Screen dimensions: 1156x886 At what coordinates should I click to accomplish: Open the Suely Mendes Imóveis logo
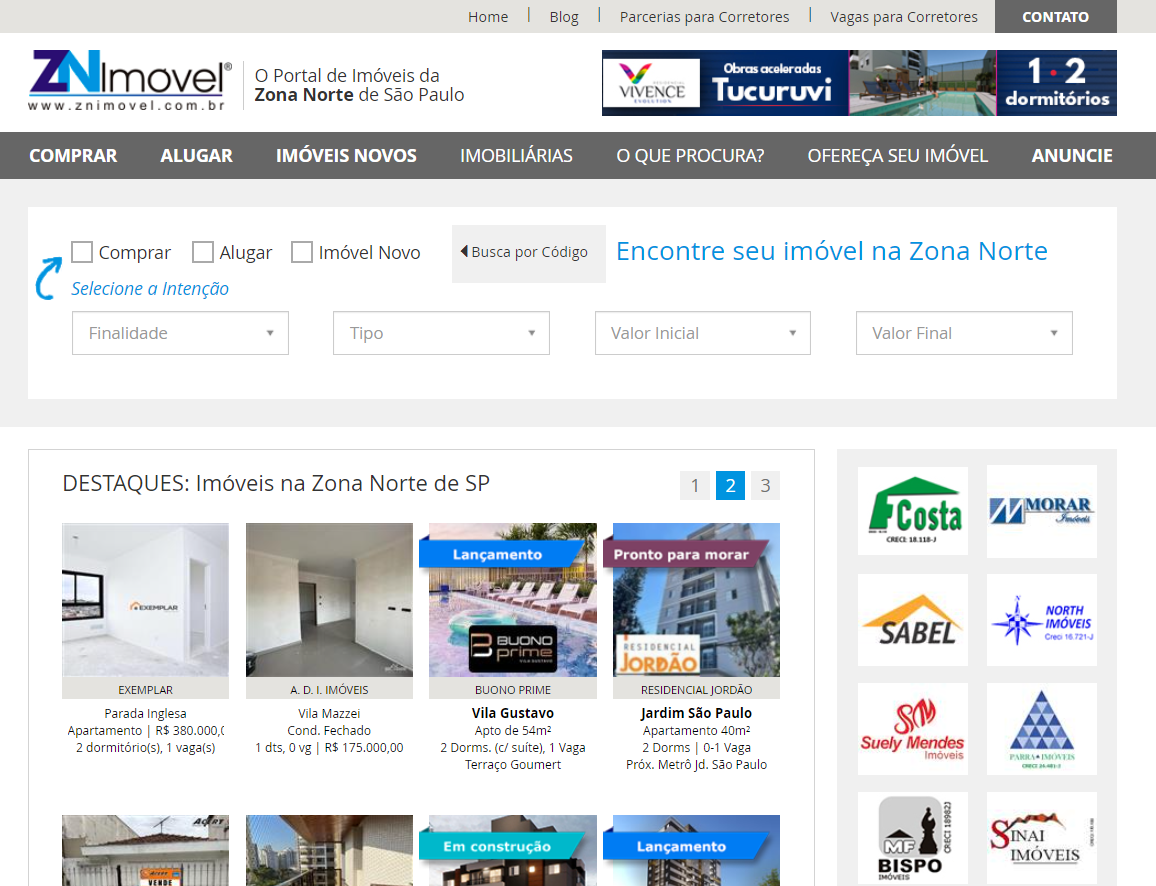click(913, 729)
